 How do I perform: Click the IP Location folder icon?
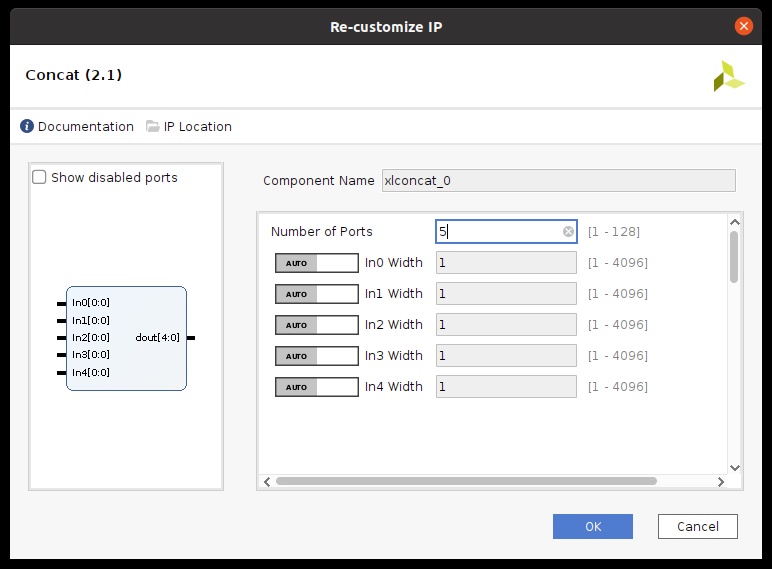tap(153, 126)
